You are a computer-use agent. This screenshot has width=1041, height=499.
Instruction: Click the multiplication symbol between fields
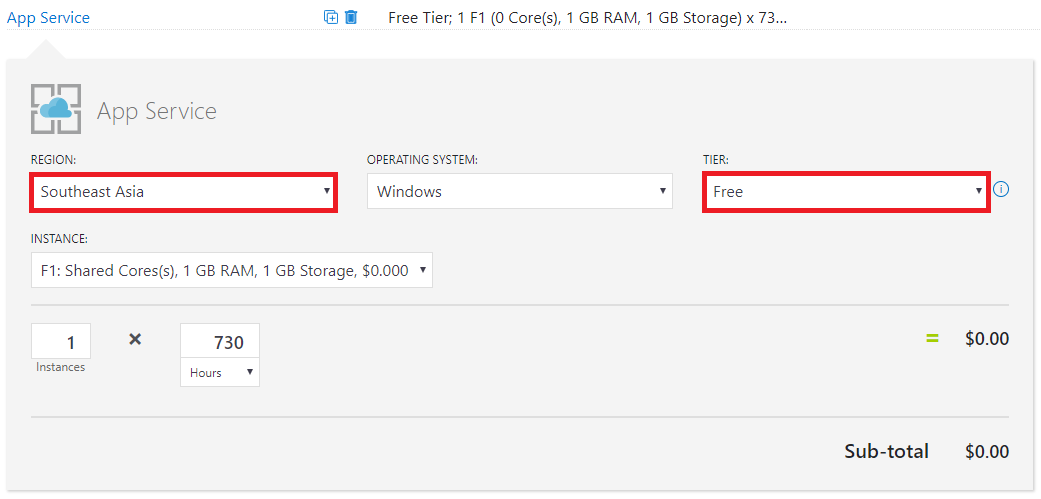(x=135, y=339)
